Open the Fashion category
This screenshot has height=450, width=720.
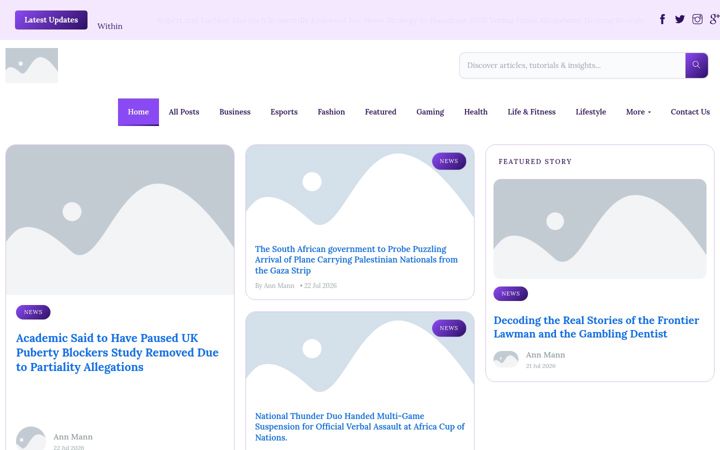pyautogui.click(x=331, y=112)
